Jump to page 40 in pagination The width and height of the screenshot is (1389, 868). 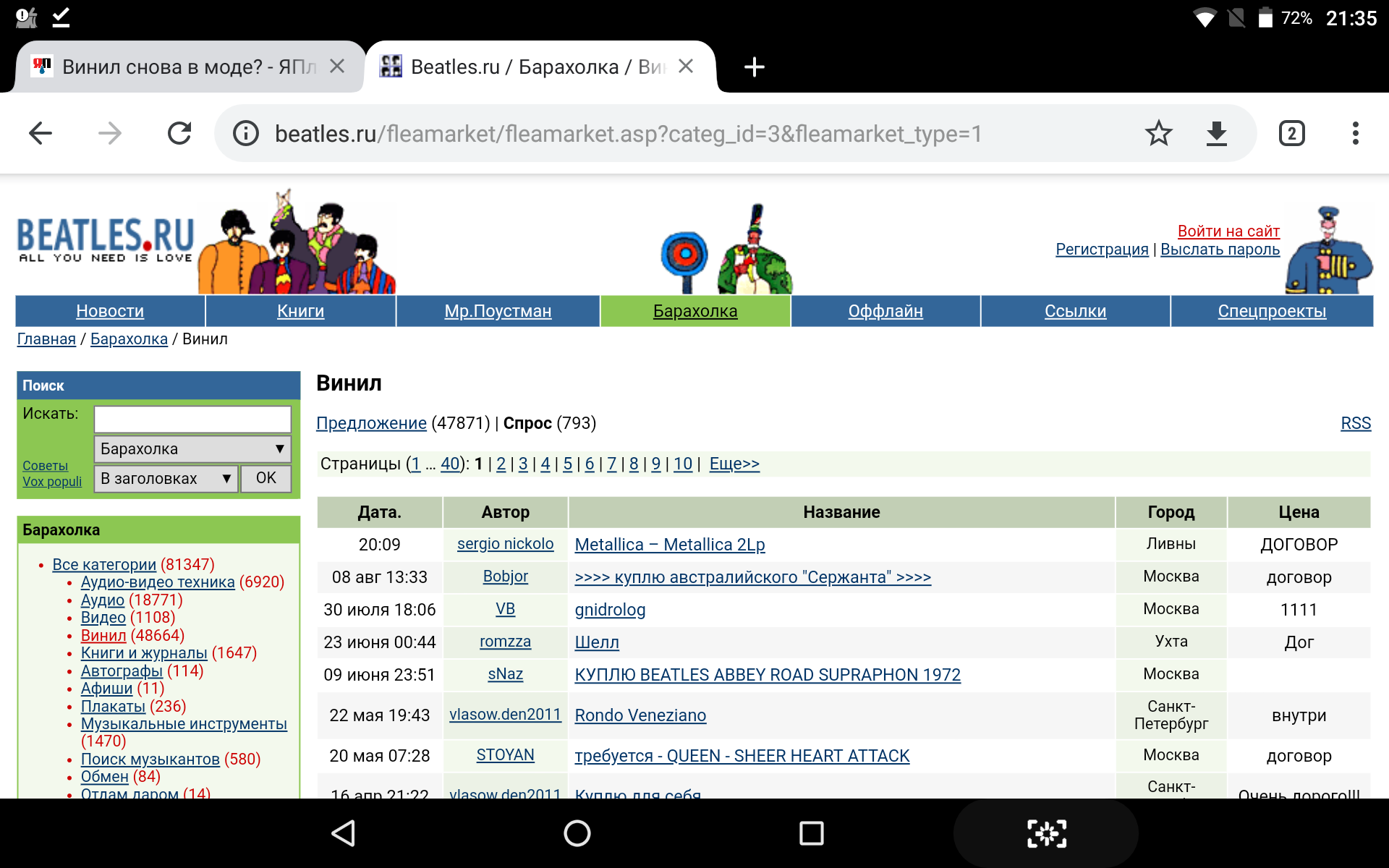point(450,464)
